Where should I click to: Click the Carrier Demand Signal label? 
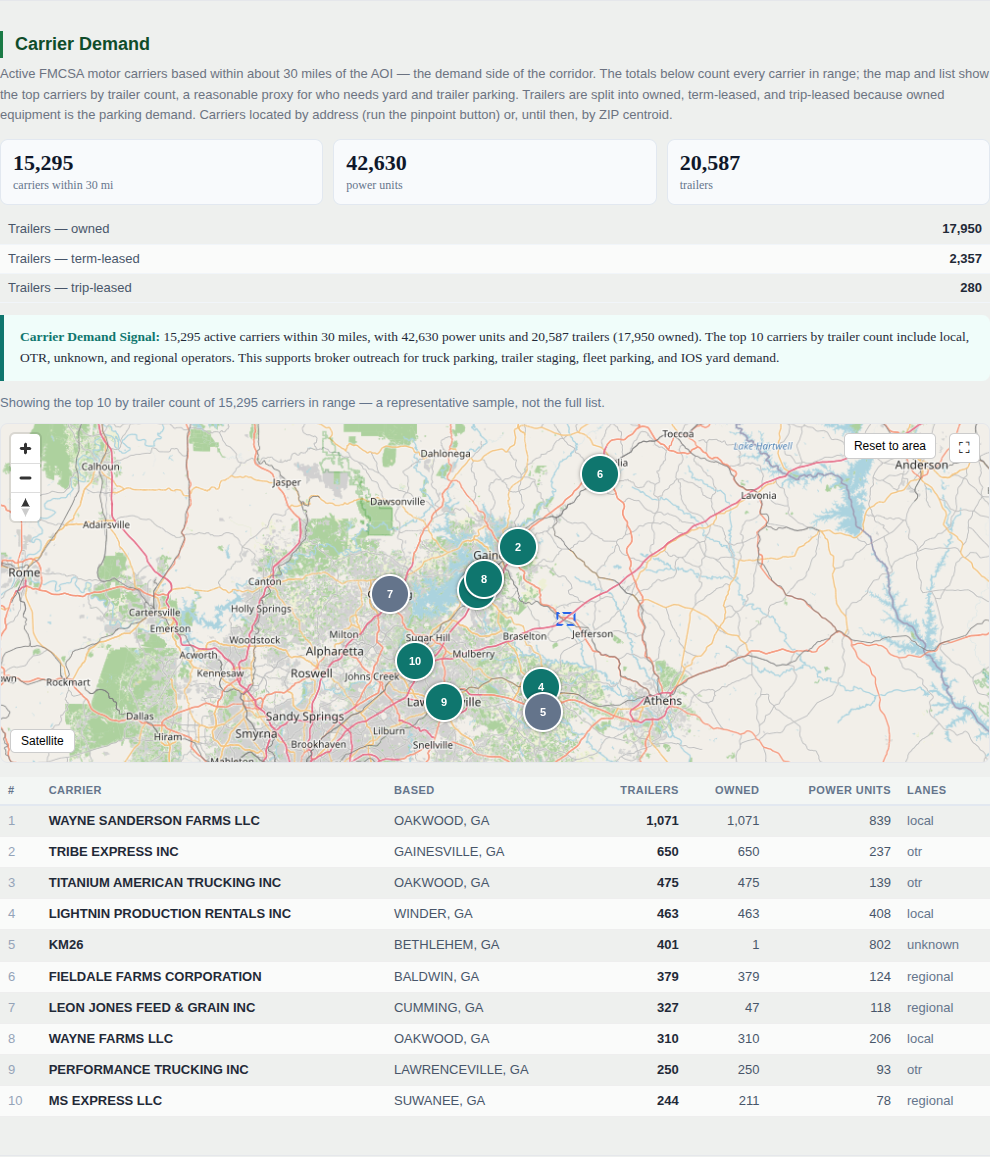click(90, 336)
